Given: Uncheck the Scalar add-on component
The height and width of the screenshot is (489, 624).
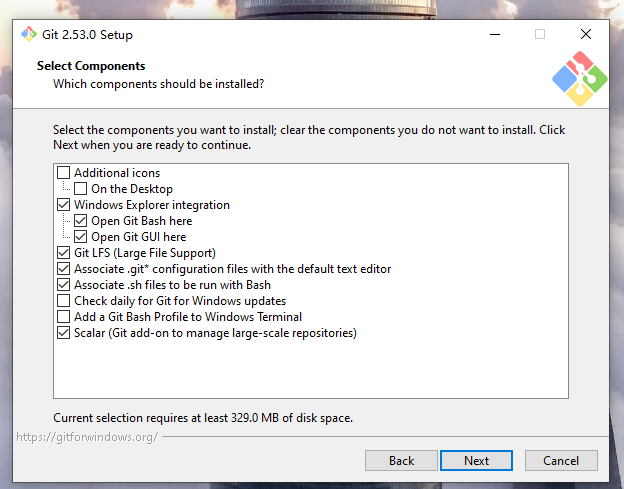Looking at the screenshot, I should click(x=65, y=333).
